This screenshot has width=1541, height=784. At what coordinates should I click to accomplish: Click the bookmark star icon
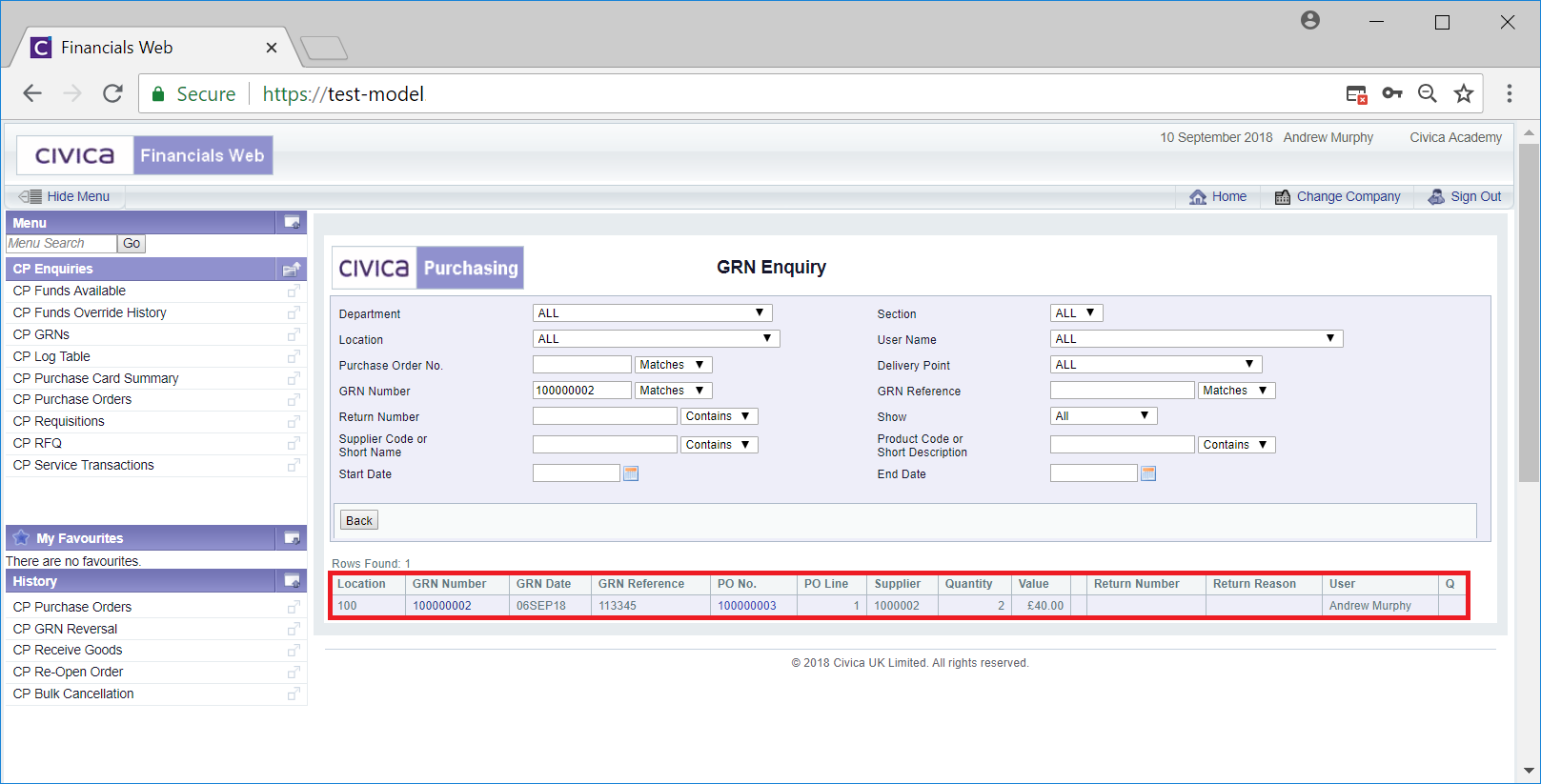point(1464,93)
